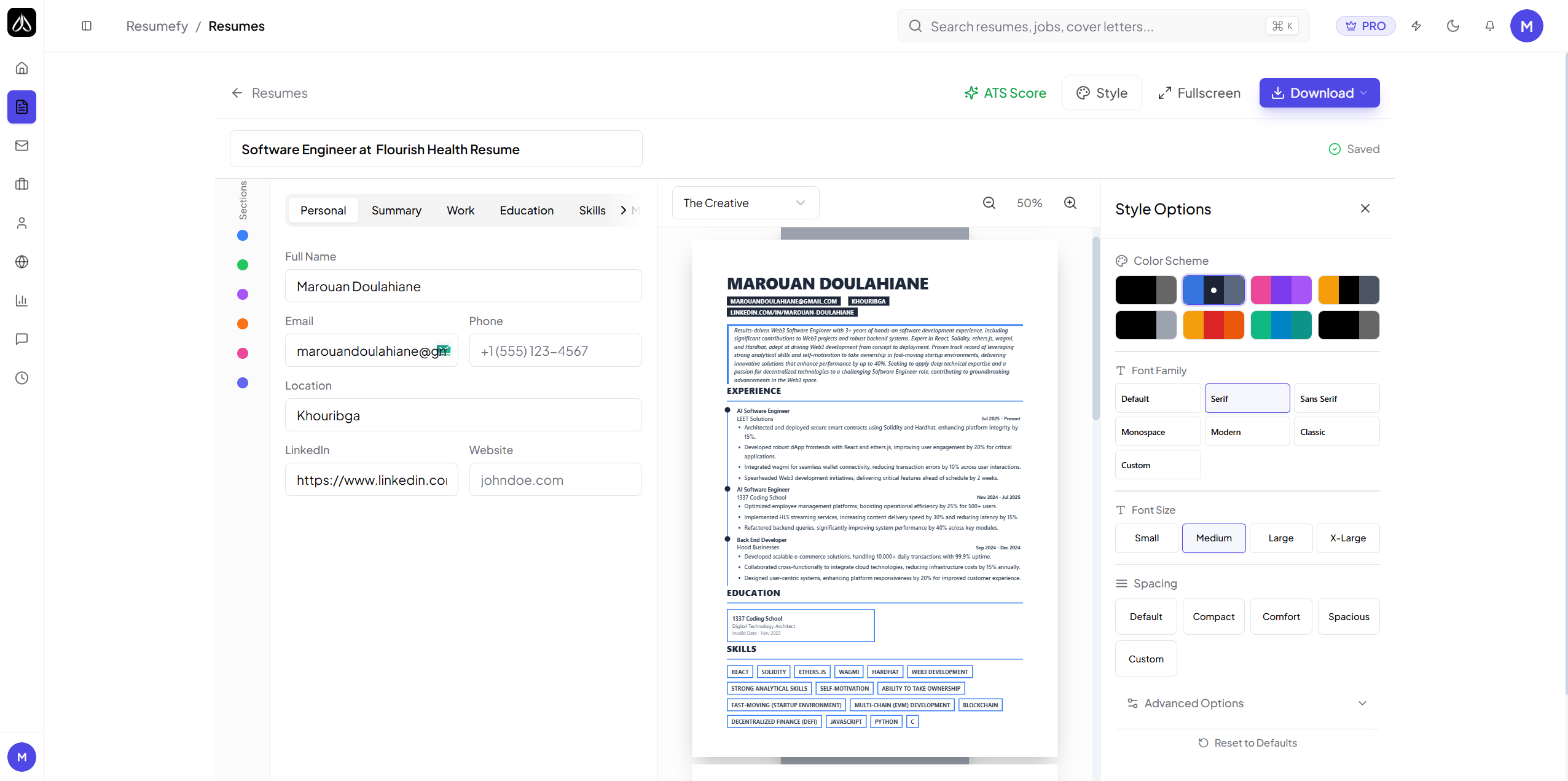Viewport: 1568px width, 781px height.
Task: Select the pink-purple color scheme swatch
Action: (1280, 290)
